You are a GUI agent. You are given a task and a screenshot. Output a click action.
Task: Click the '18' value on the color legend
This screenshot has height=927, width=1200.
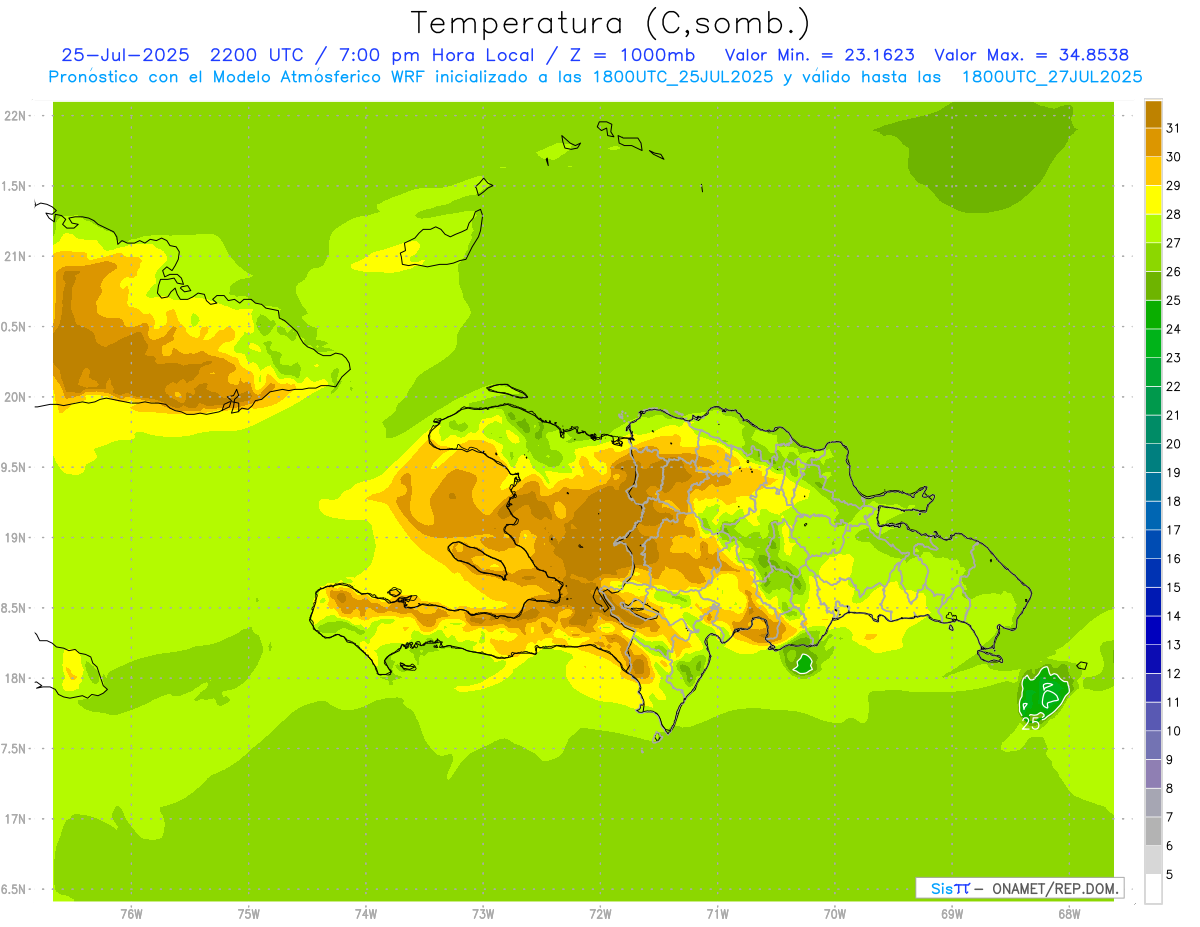tap(1174, 501)
